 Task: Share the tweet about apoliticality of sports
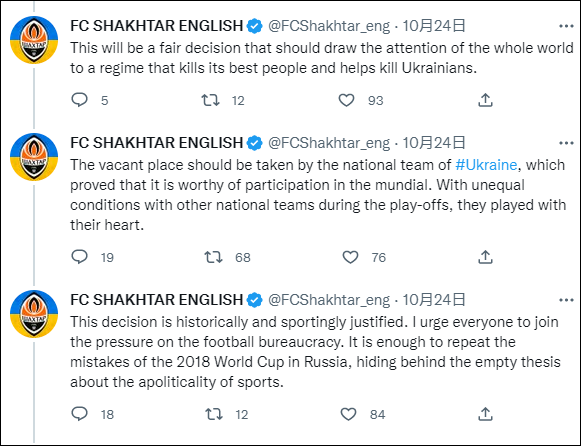coord(485,414)
